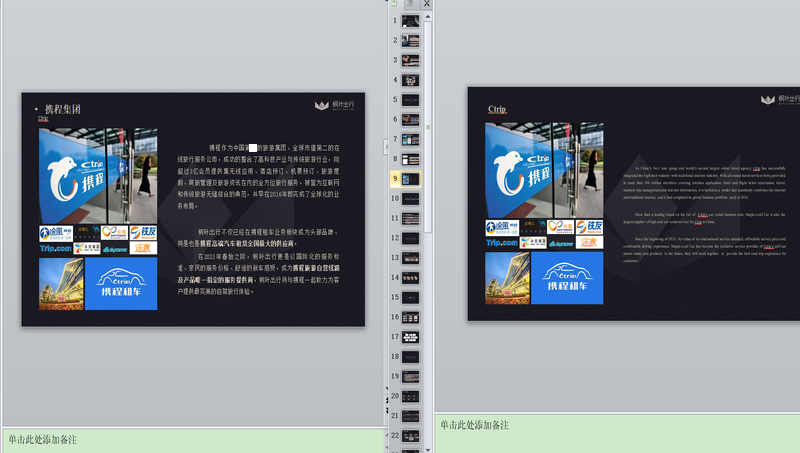Switch to the Outline tab in thumbnail pane
The width and height of the screenshot is (800, 453).
[x=411, y=4]
